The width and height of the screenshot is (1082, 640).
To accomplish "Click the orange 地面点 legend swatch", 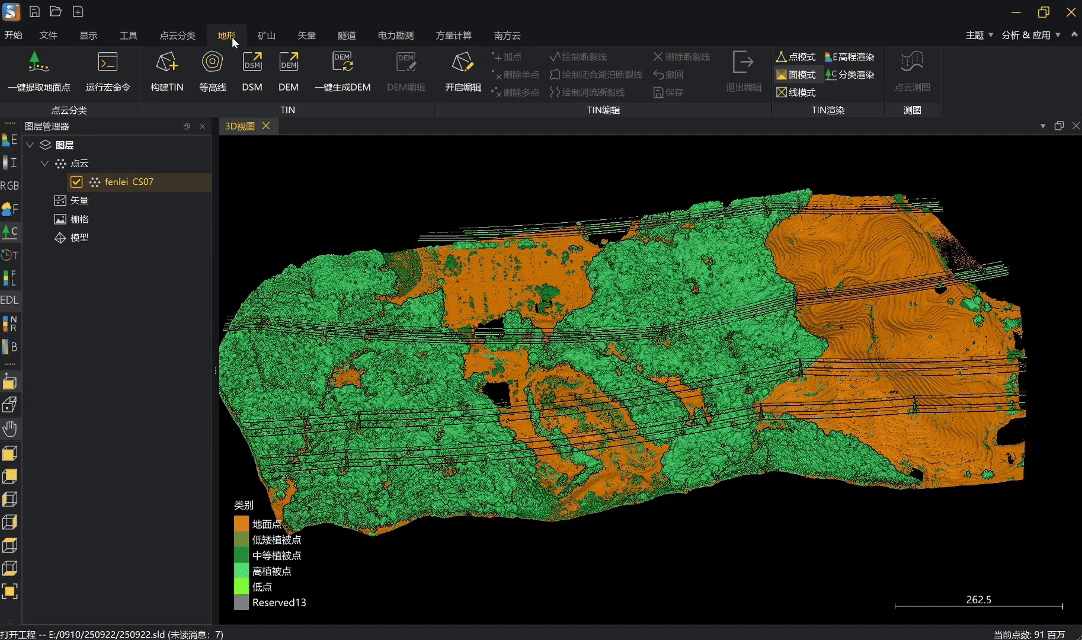I will coord(241,523).
